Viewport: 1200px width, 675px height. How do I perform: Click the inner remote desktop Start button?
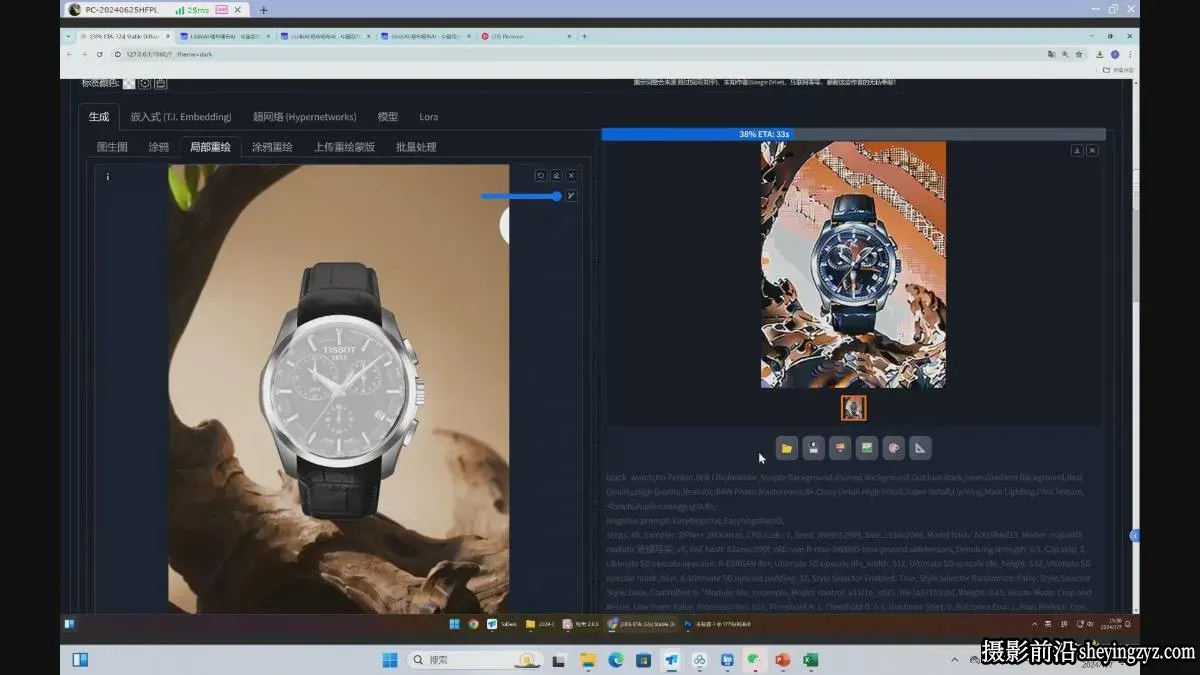tap(454, 624)
